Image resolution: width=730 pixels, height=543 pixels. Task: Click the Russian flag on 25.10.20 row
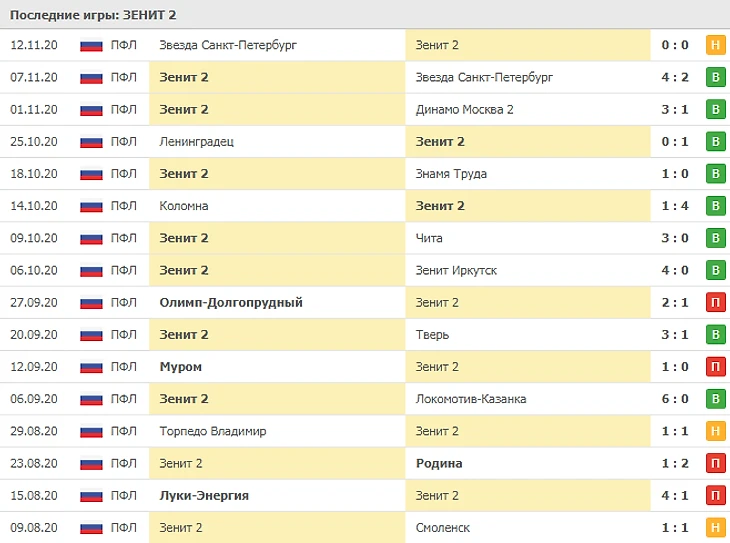point(92,142)
